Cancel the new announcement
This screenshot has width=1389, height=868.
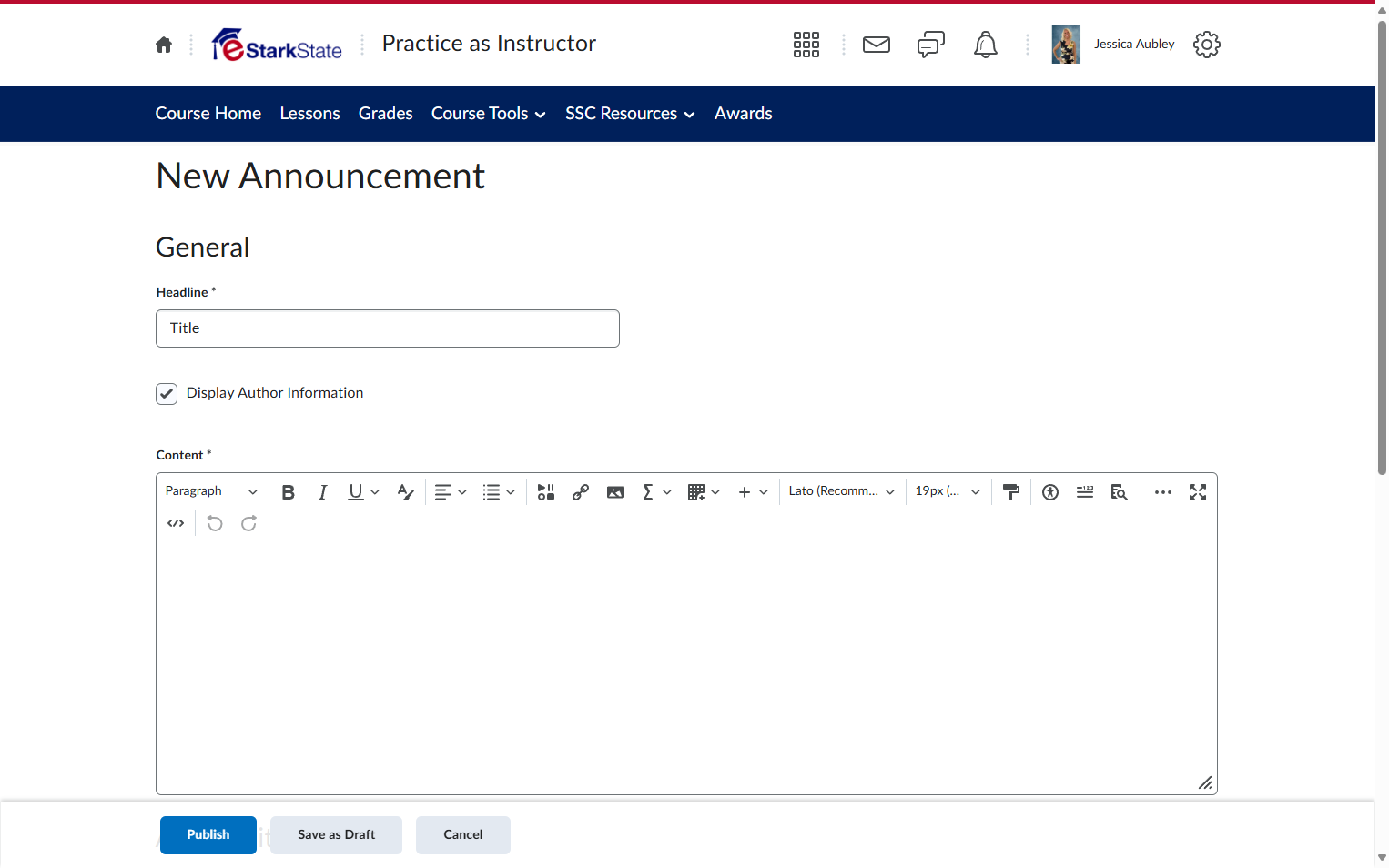tap(463, 835)
